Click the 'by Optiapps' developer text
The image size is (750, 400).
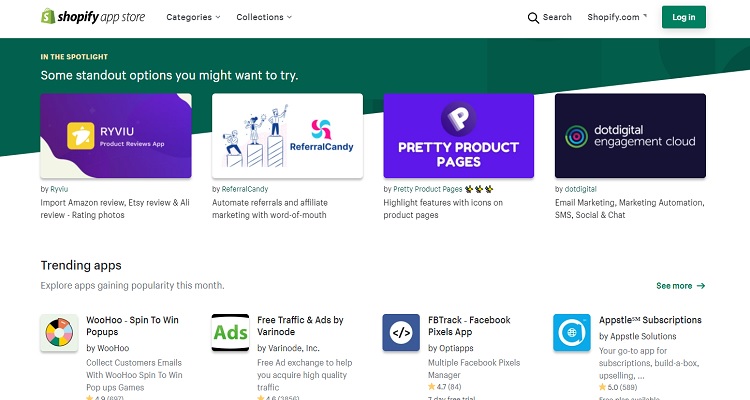[x=451, y=348]
